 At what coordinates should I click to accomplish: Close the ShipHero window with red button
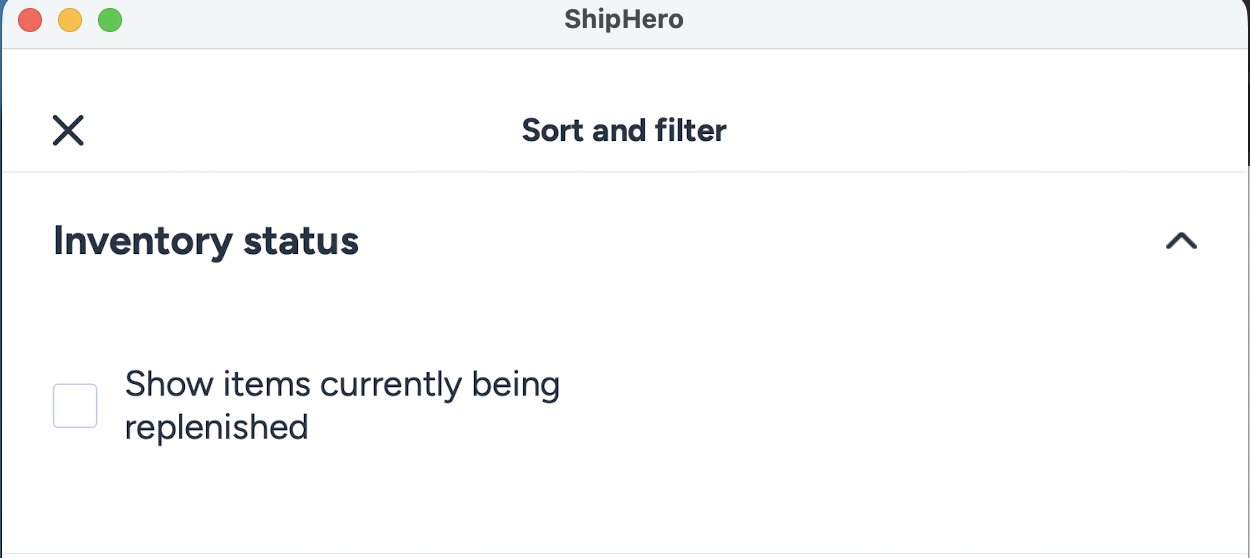[30, 20]
